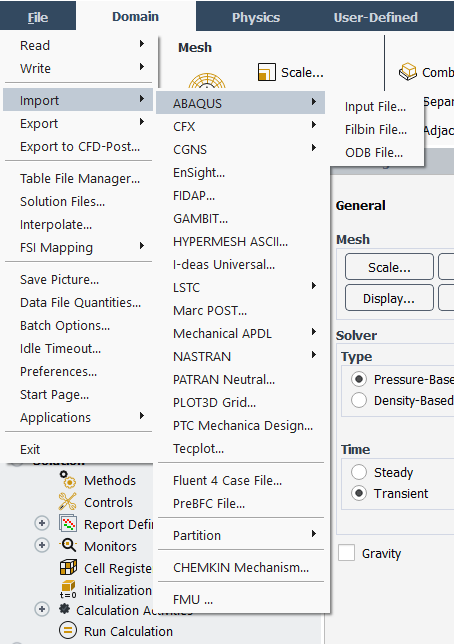
Task: Open the Partition import submenu
Action: pyautogui.click(x=241, y=535)
